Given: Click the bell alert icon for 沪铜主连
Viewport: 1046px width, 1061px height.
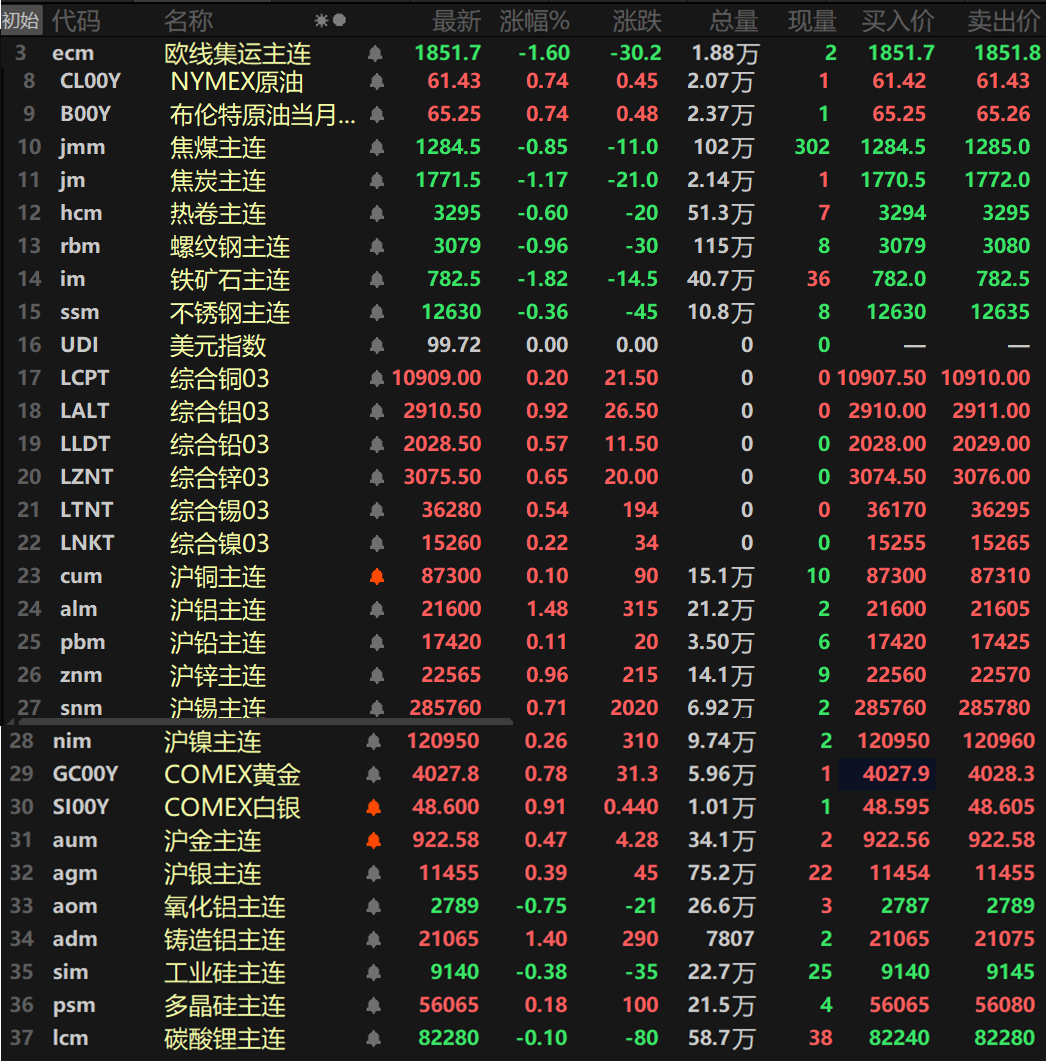Looking at the screenshot, I should (377, 576).
